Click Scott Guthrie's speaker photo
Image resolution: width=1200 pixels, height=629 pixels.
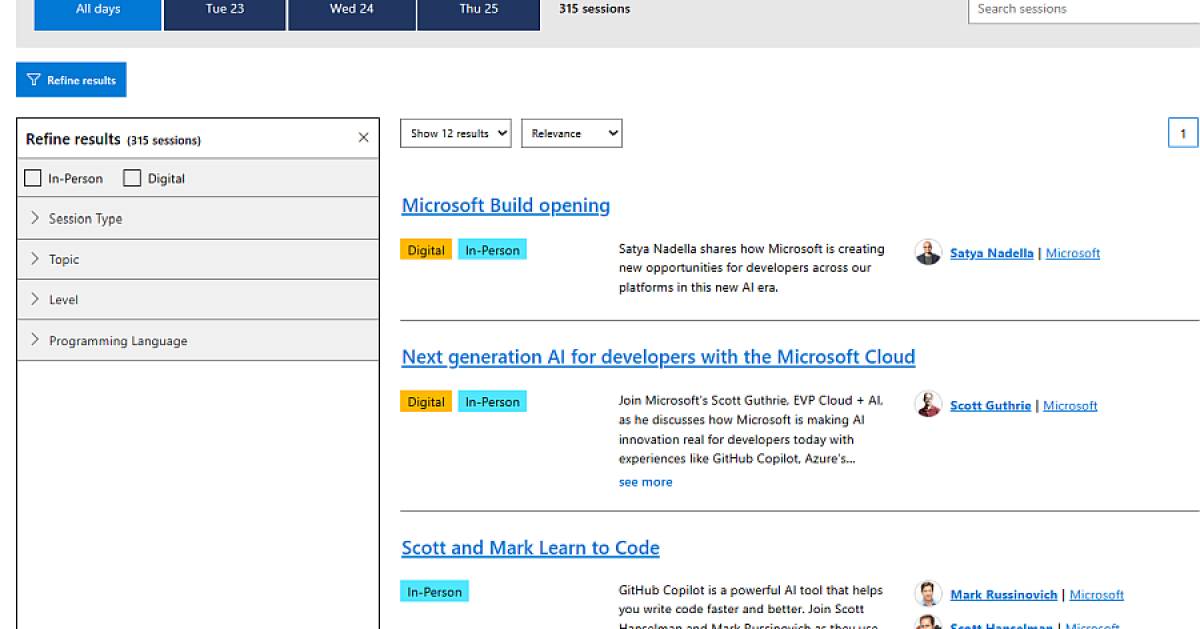pos(928,405)
